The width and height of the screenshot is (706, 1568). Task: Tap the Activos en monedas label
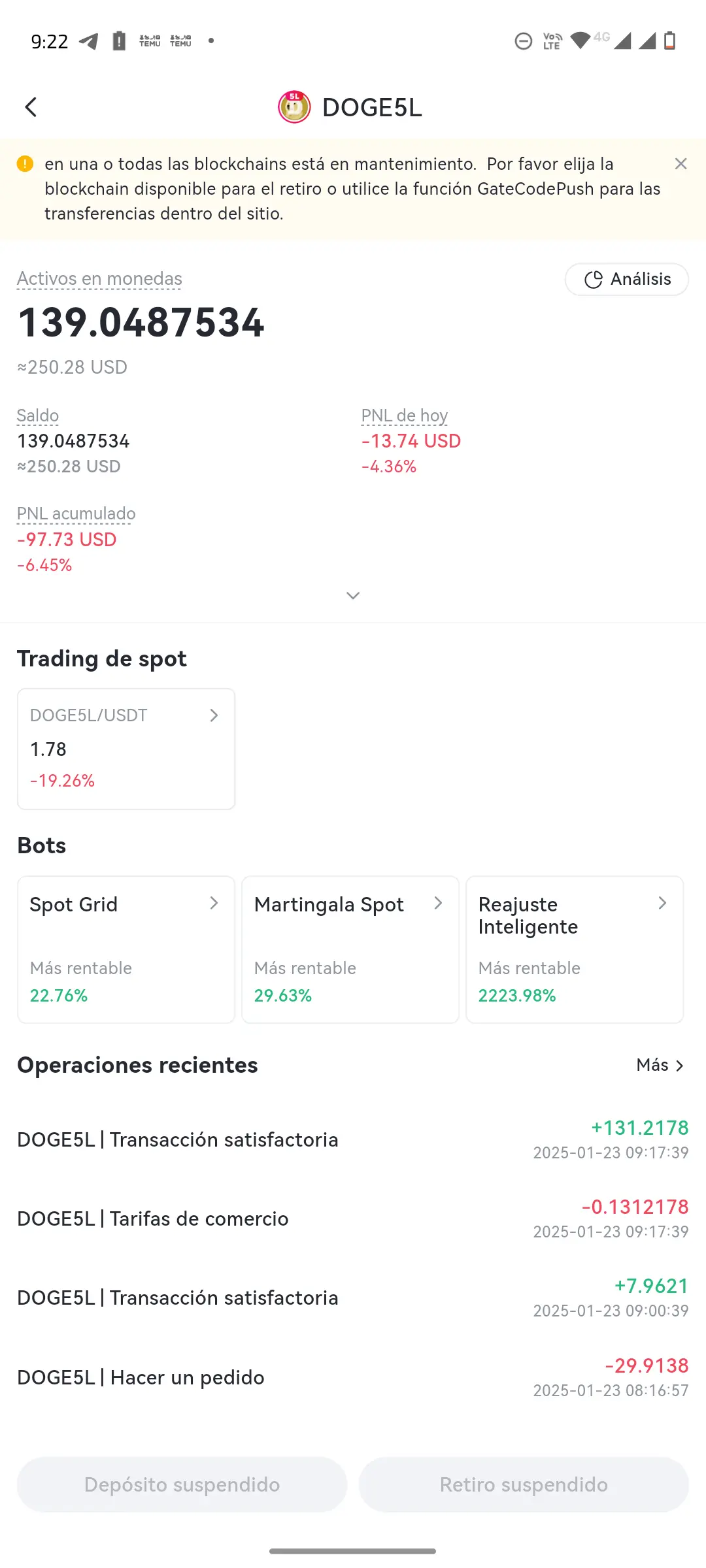click(x=99, y=279)
